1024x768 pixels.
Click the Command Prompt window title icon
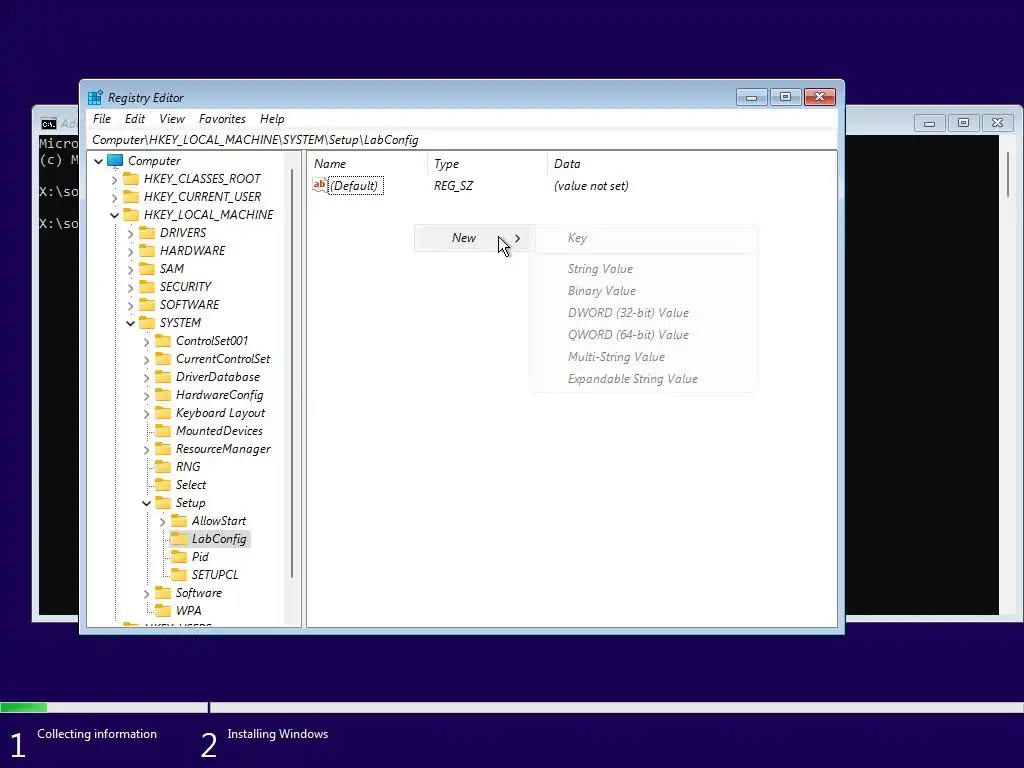(49, 123)
